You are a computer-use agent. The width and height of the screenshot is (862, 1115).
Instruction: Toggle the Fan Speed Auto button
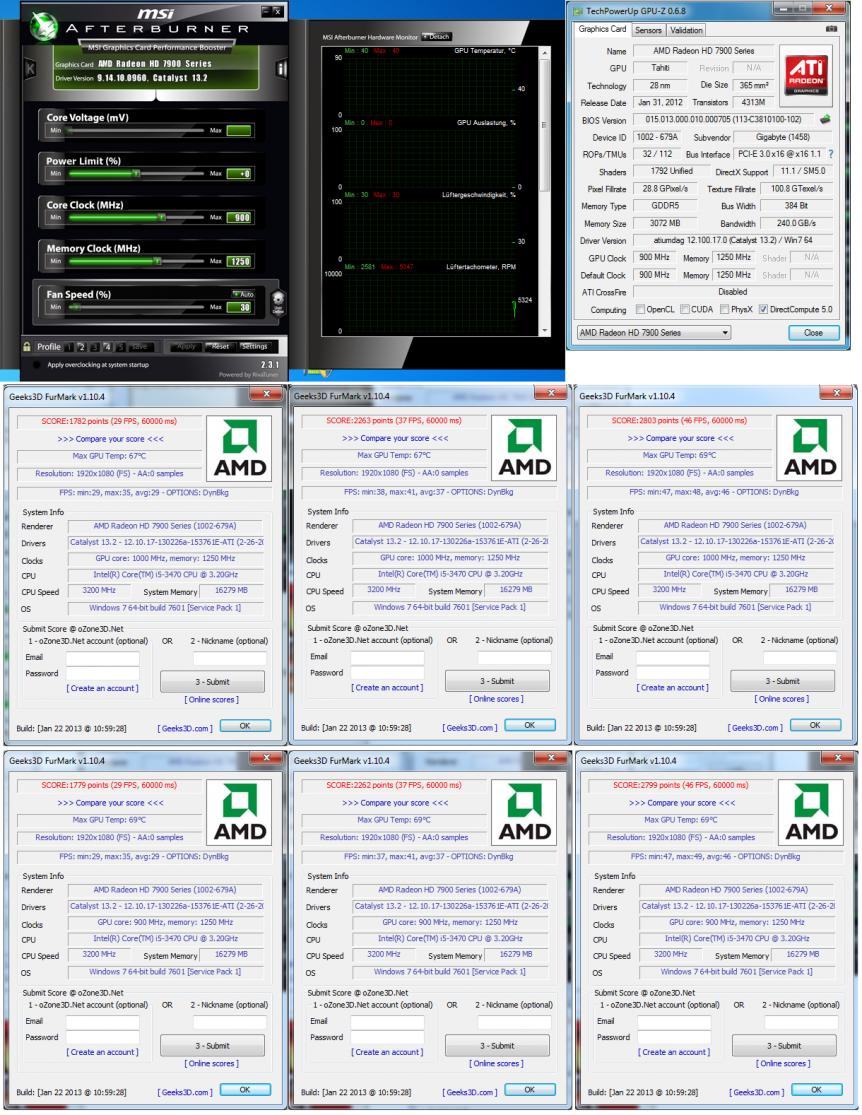coord(243,294)
